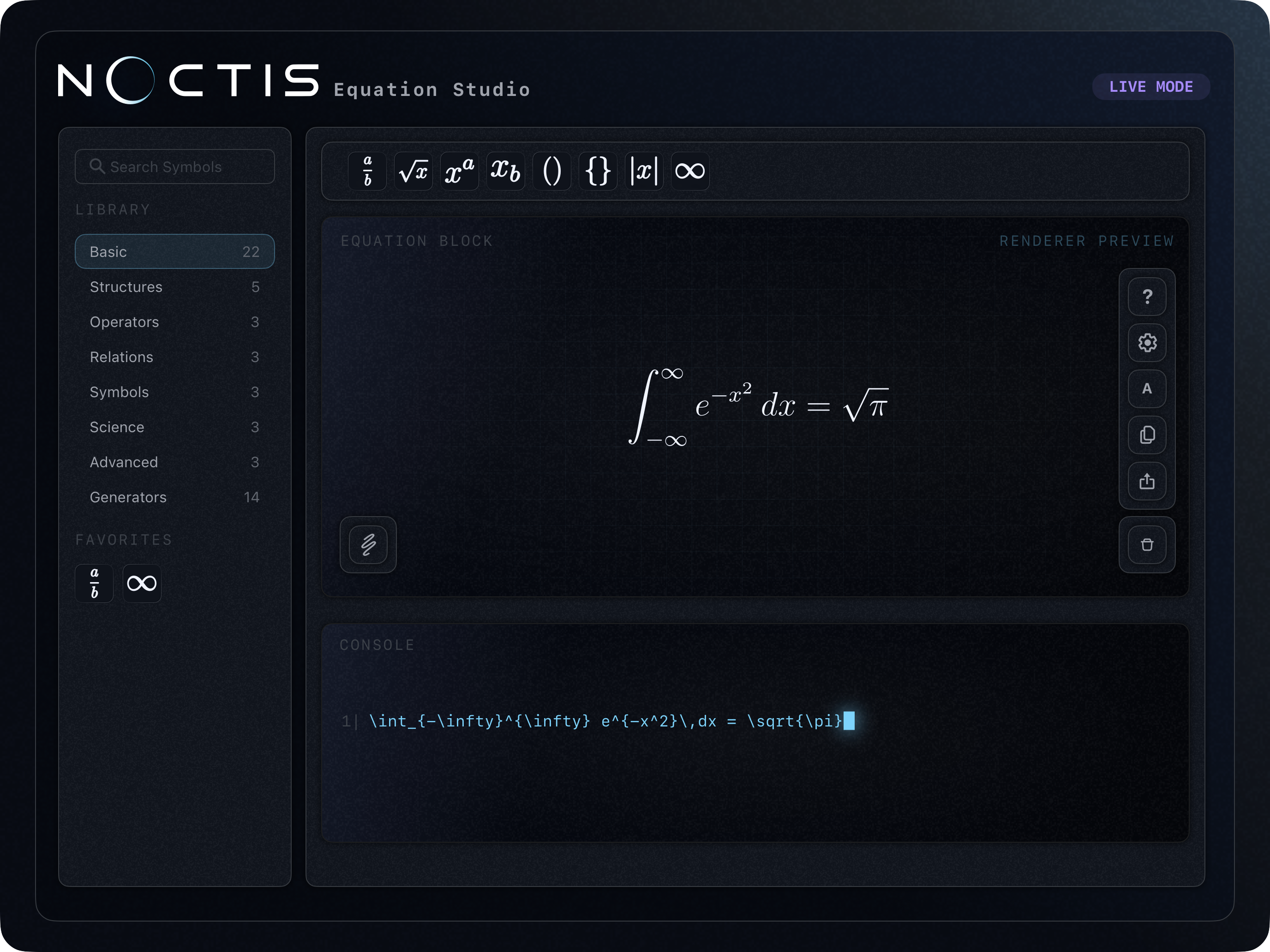Open the Symbols library category

[174, 391]
